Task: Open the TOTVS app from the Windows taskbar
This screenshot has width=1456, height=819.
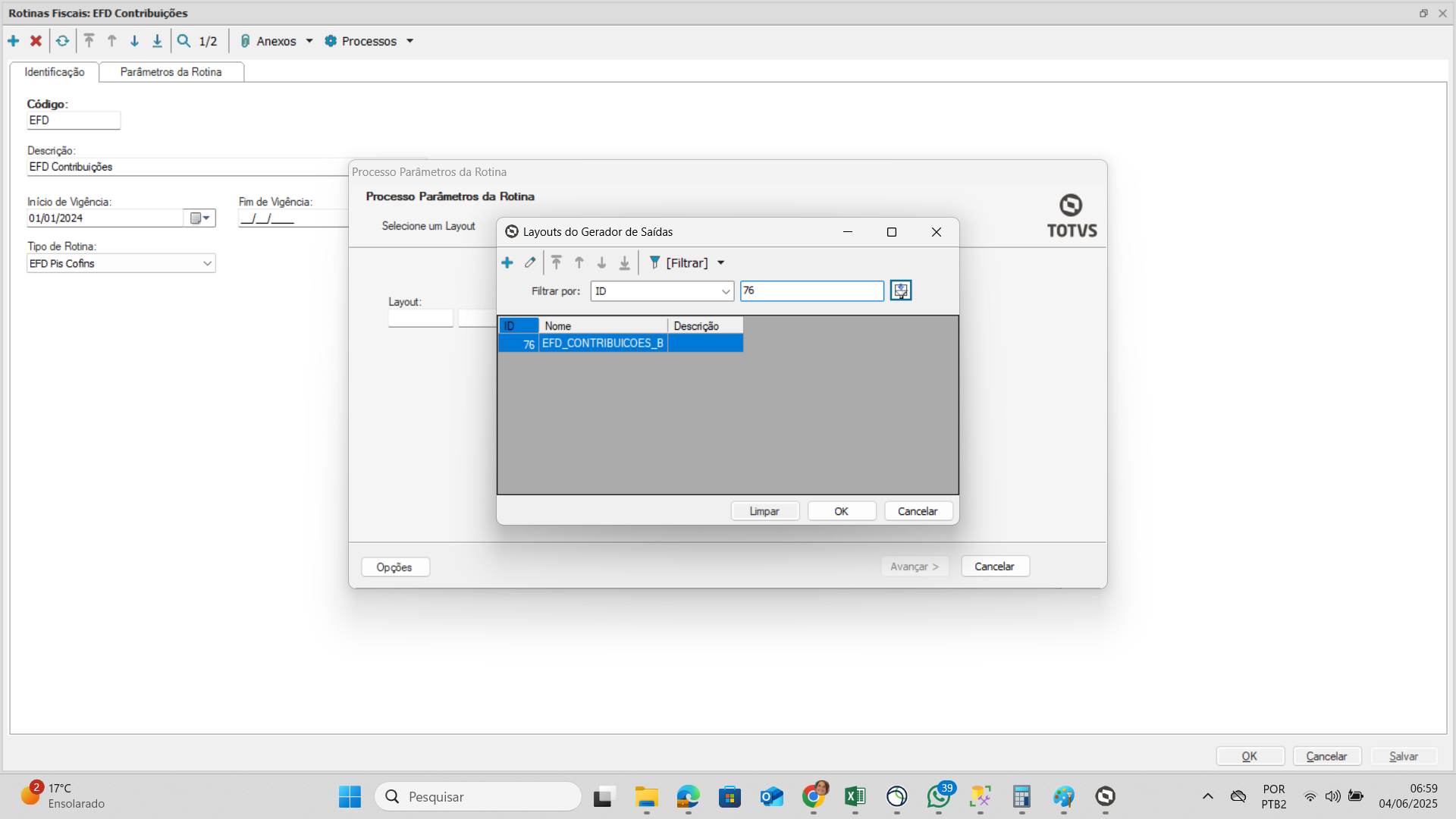Action: coord(1105,796)
